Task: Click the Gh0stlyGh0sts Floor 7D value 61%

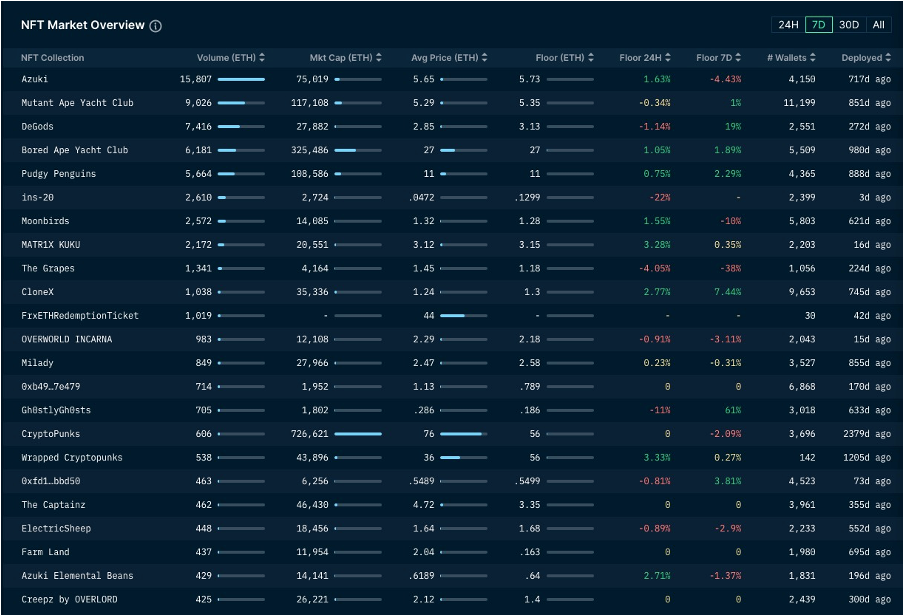Action: tap(733, 410)
